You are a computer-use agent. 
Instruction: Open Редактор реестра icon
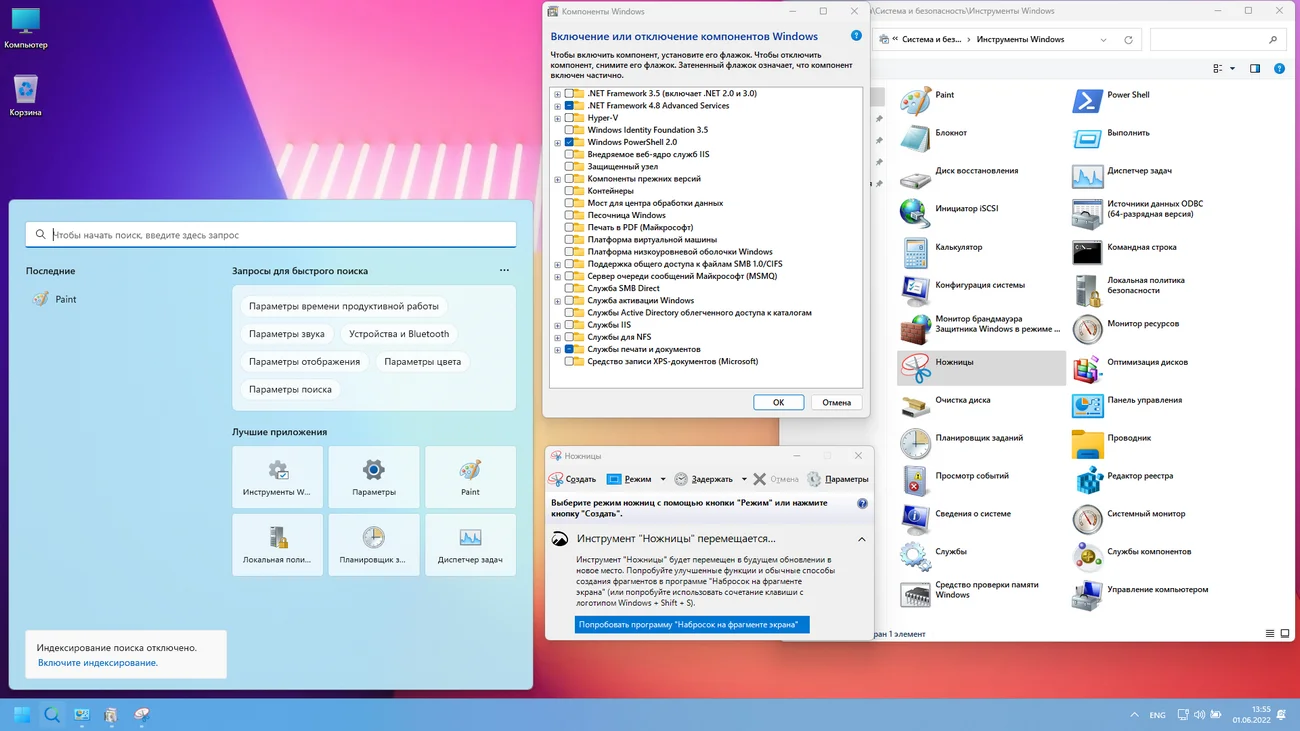tap(1087, 481)
